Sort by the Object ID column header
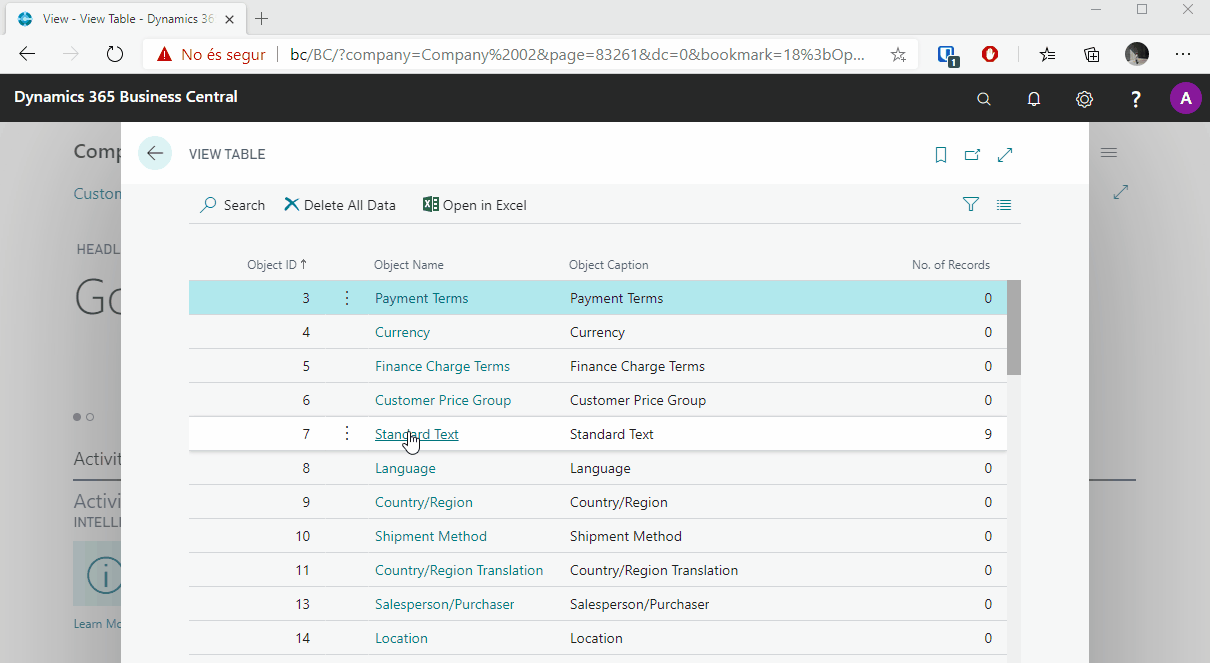The image size is (1210, 663). [x=277, y=265]
